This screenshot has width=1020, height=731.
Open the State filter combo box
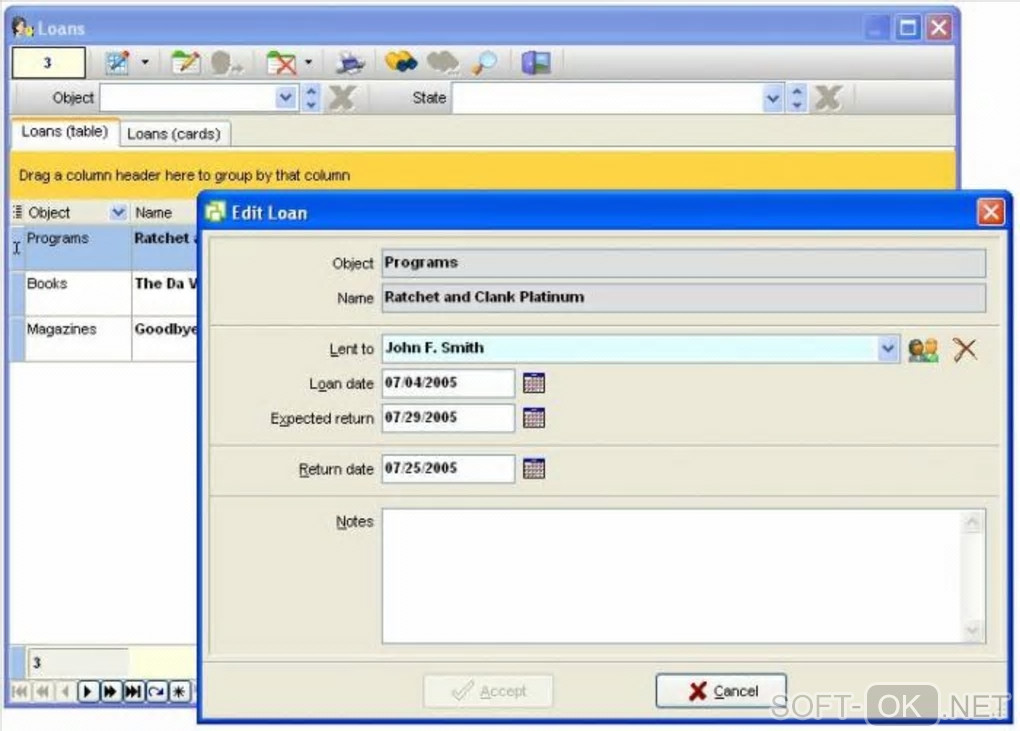tap(772, 99)
